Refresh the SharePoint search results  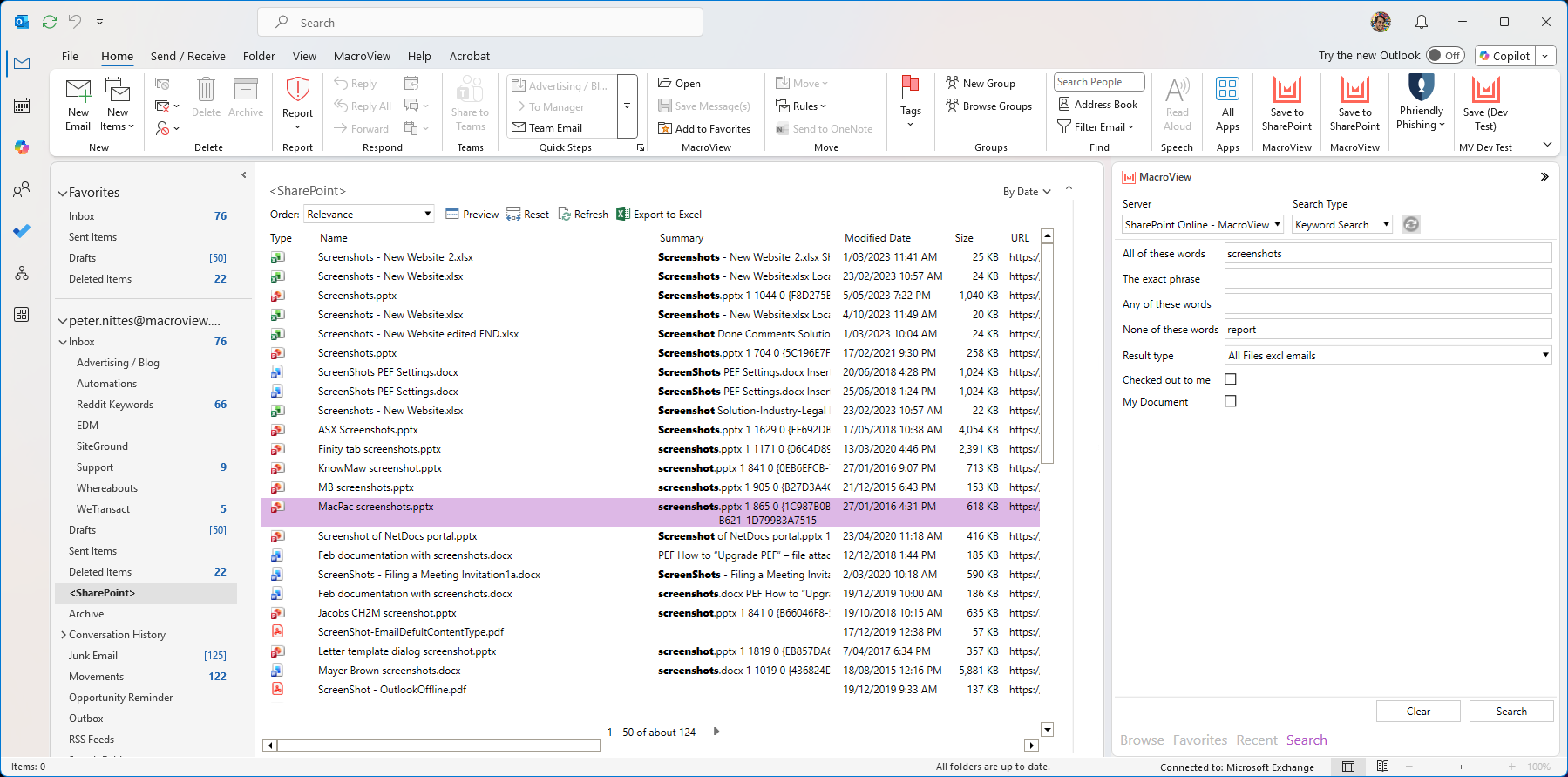coord(583,215)
